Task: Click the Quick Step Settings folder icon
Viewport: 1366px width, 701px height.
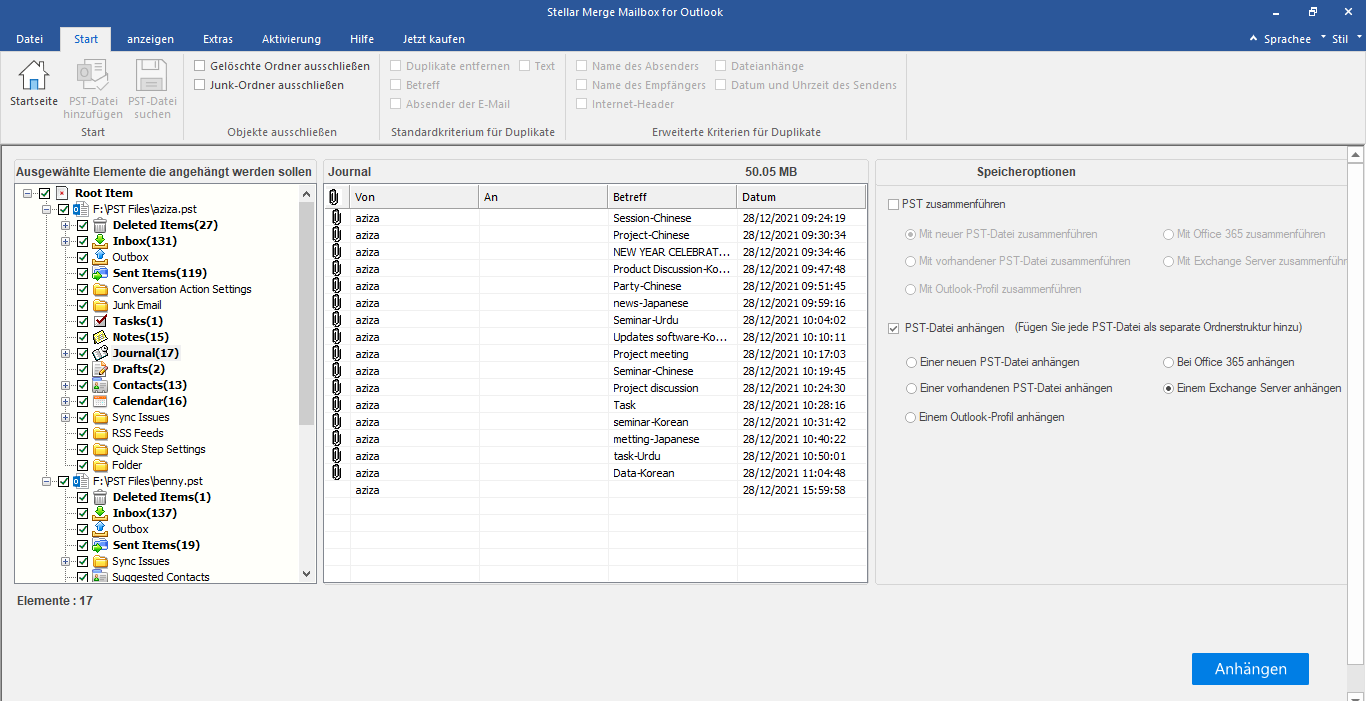Action: (100, 449)
